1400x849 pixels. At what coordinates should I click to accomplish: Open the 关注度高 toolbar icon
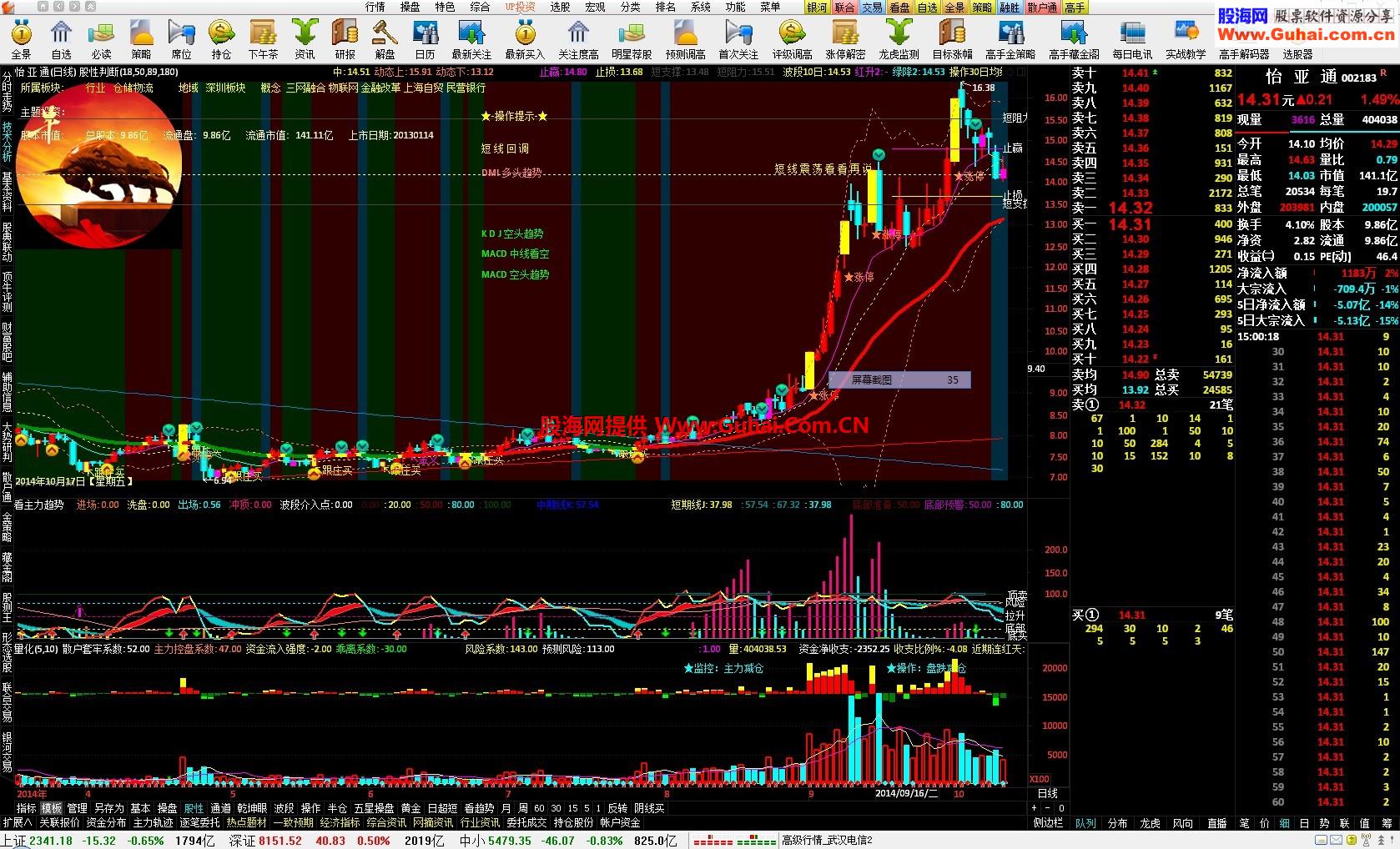click(578, 39)
